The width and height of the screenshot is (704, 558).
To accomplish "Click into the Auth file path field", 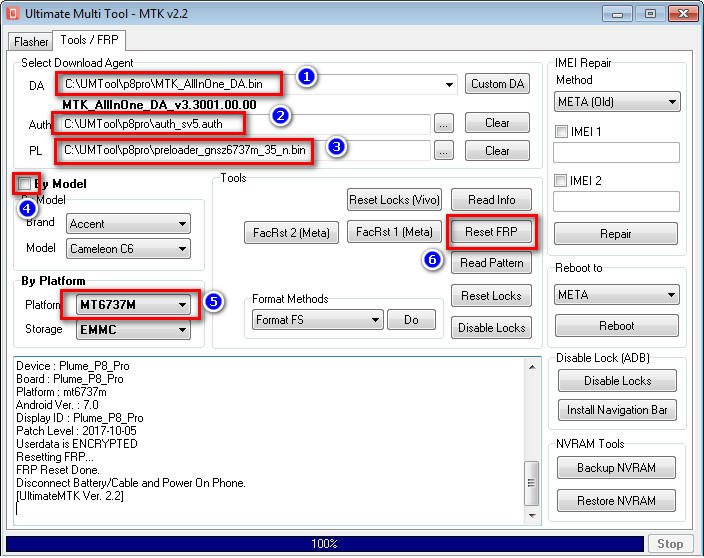I will [242, 124].
